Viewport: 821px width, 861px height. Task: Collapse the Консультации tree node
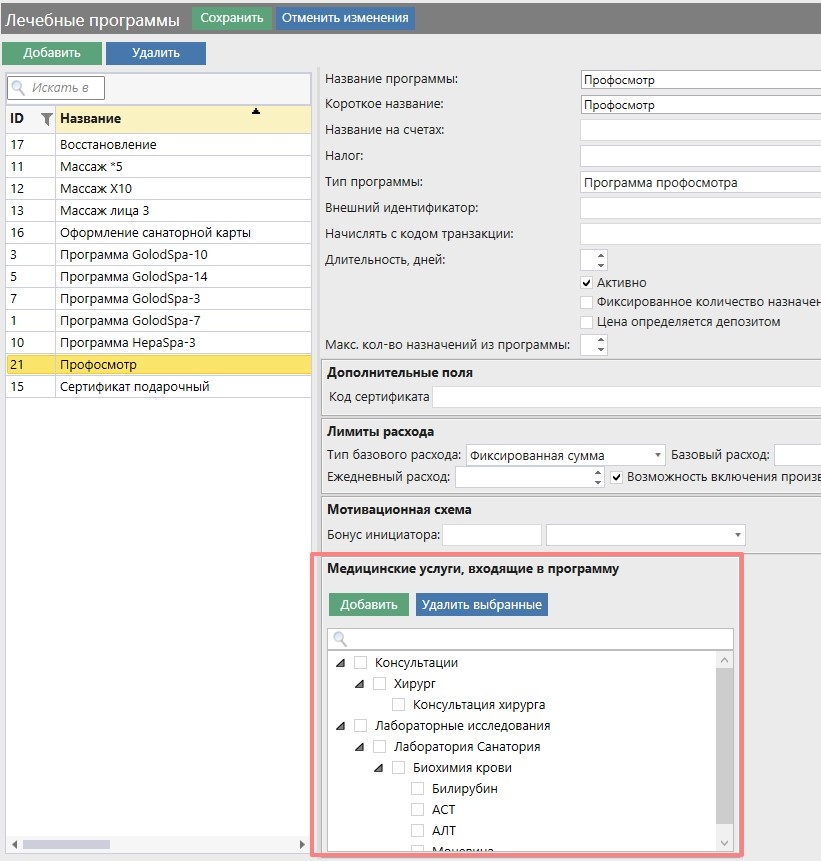click(x=341, y=663)
